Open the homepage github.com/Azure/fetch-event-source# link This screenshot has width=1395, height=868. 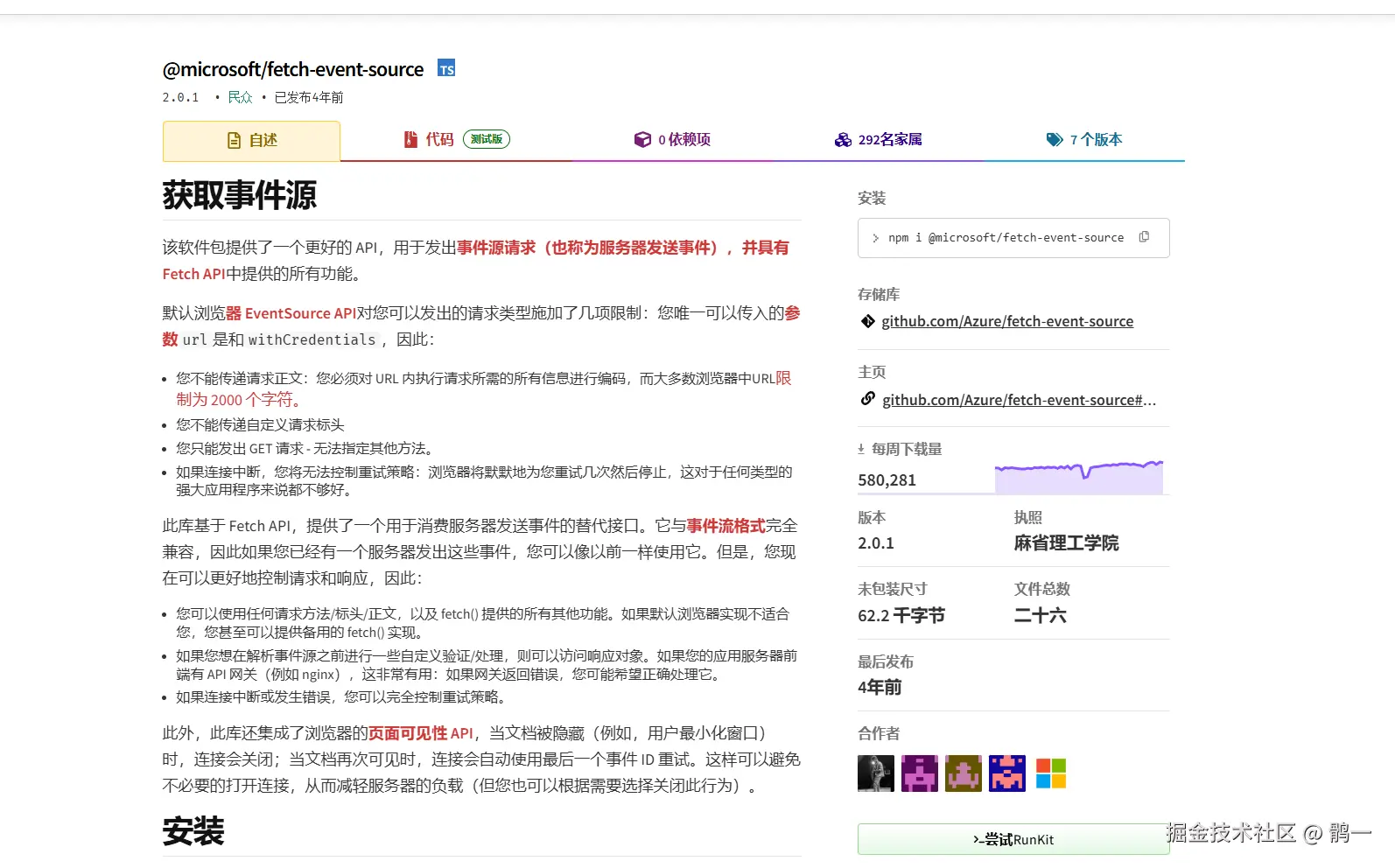[1019, 400]
